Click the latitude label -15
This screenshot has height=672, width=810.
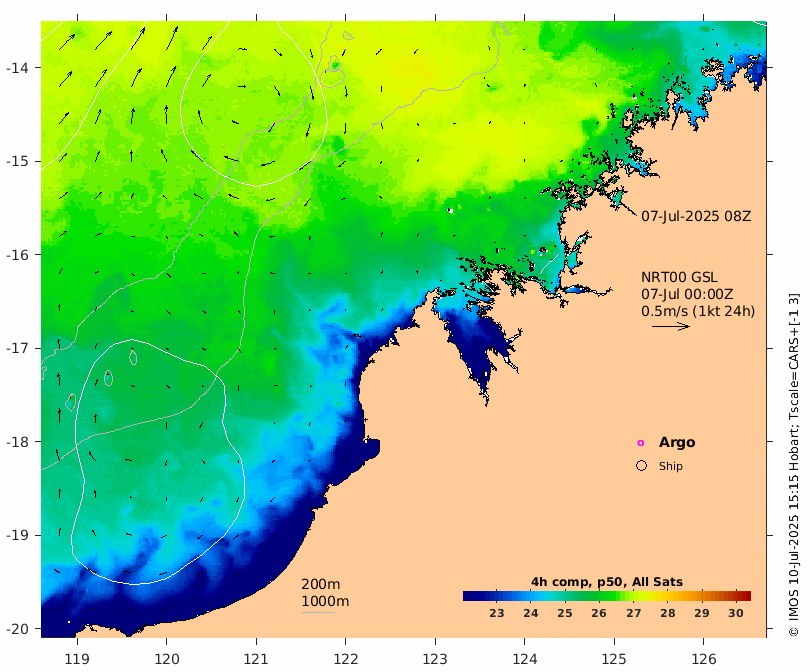17,161
